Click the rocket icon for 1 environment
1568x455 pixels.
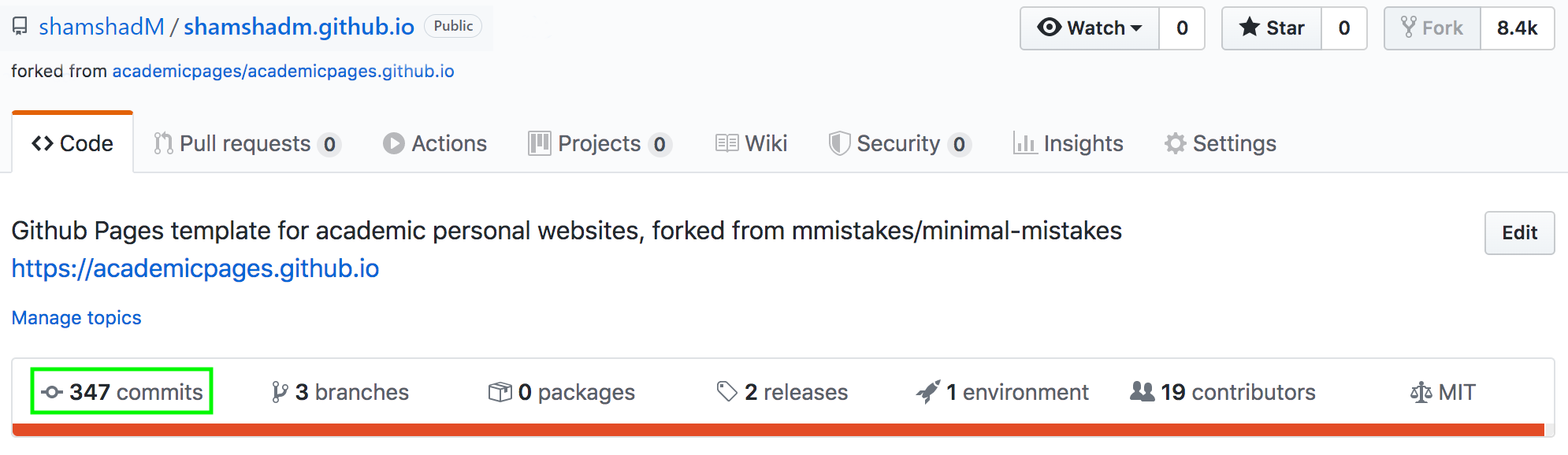coord(928,391)
